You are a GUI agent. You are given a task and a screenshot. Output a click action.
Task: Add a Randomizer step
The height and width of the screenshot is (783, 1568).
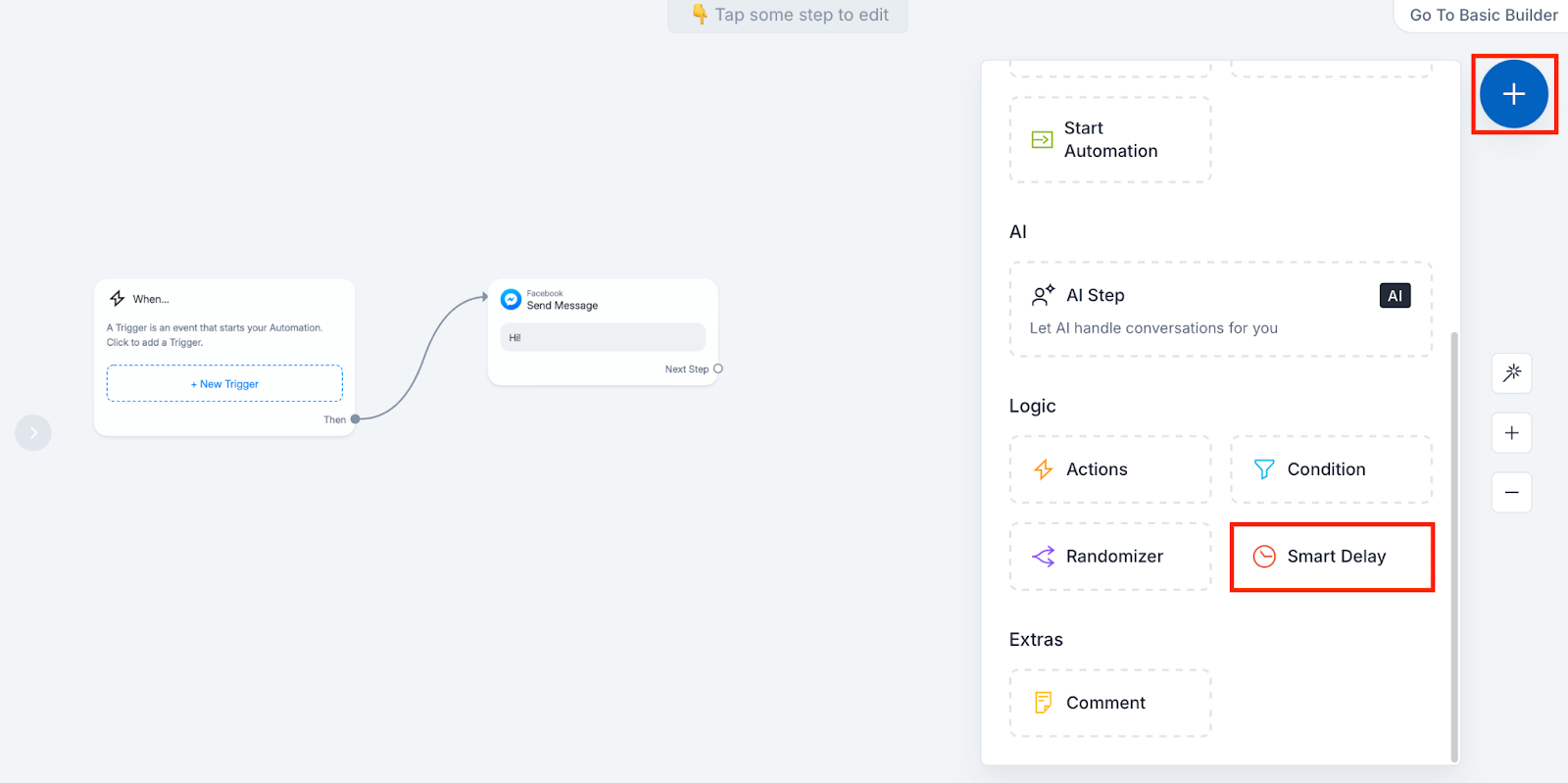point(1110,557)
